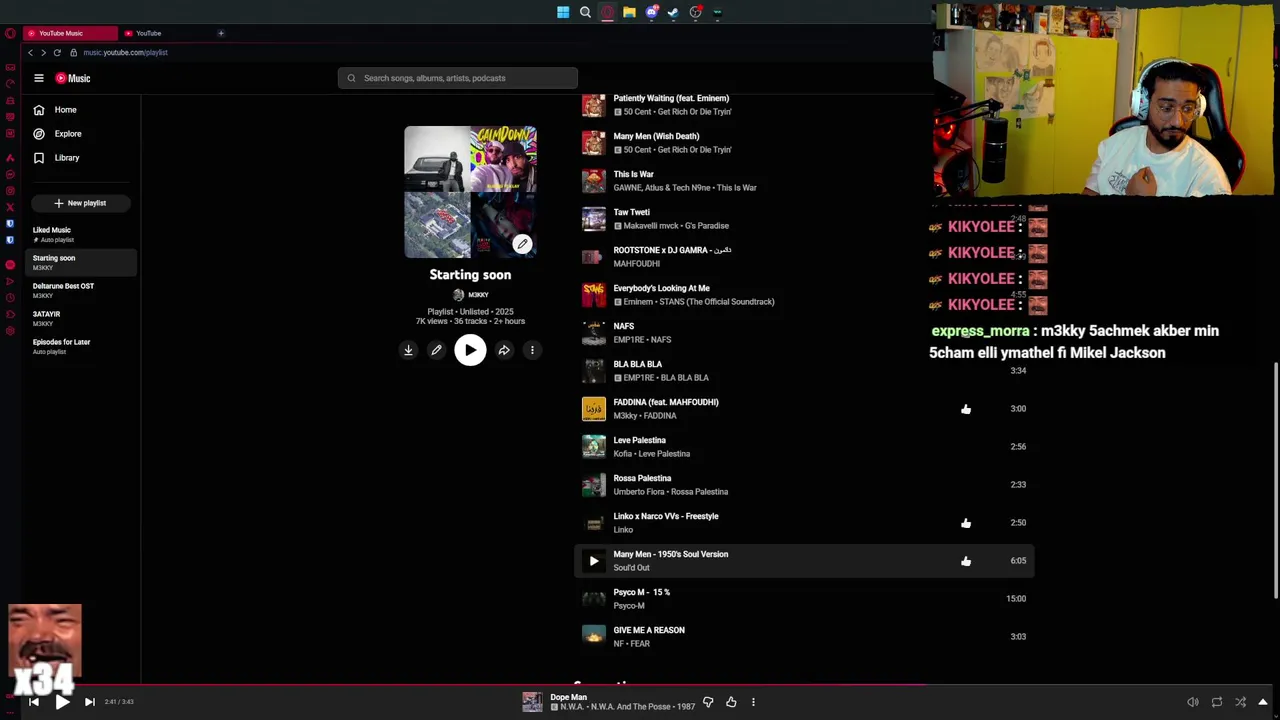The image size is (1280, 720).
Task: Skip to next track in the player bar
Action: point(89,702)
